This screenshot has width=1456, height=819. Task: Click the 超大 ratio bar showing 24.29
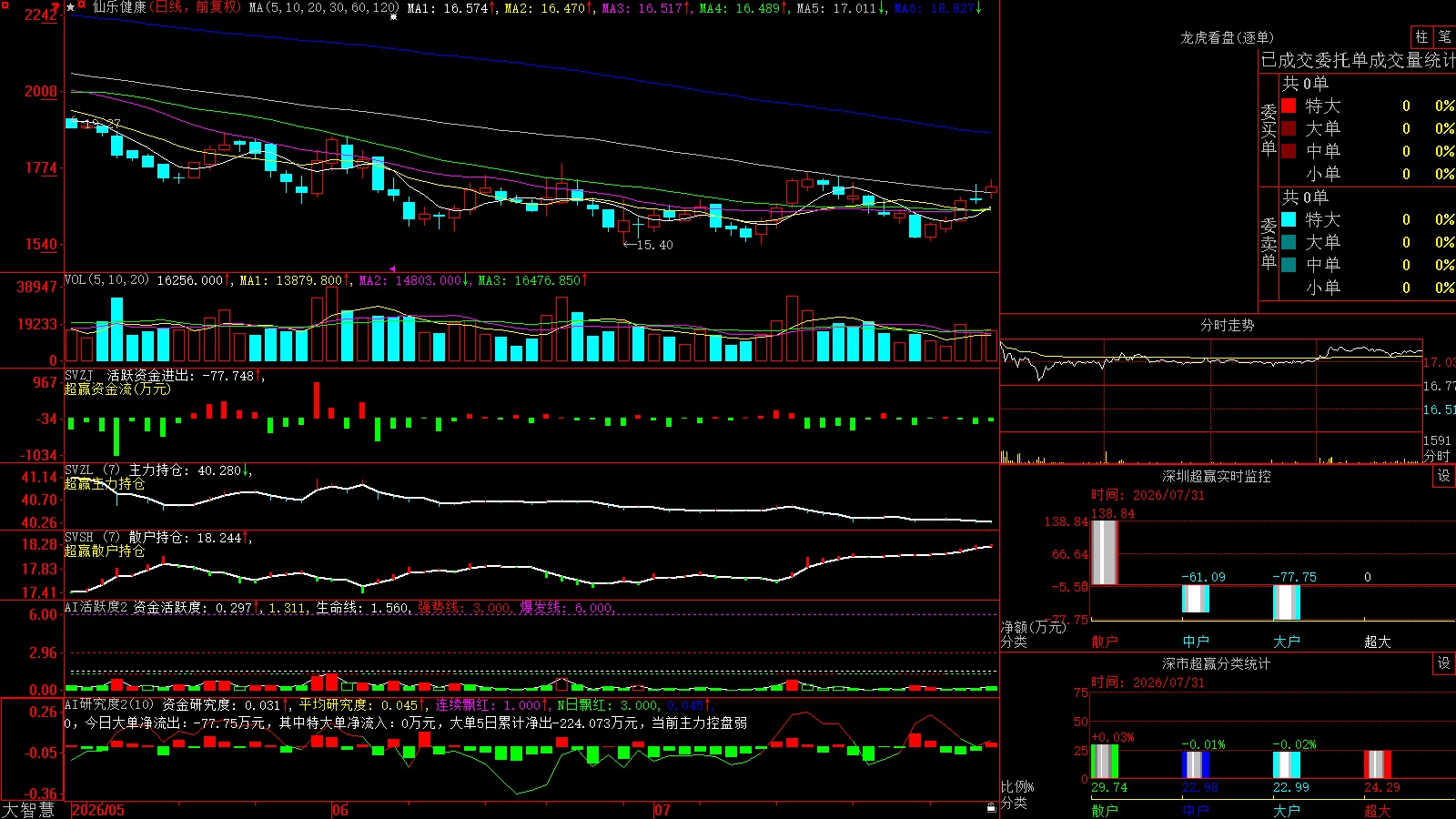click(x=1378, y=764)
